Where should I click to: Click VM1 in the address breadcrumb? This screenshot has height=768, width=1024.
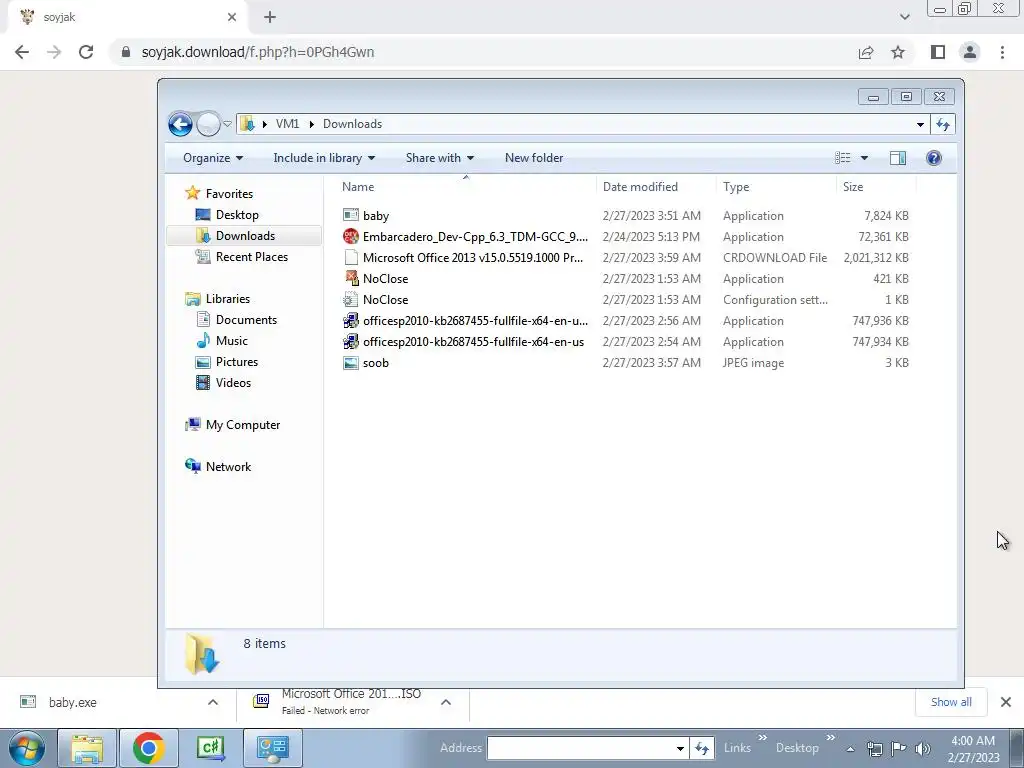pos(287,124)
